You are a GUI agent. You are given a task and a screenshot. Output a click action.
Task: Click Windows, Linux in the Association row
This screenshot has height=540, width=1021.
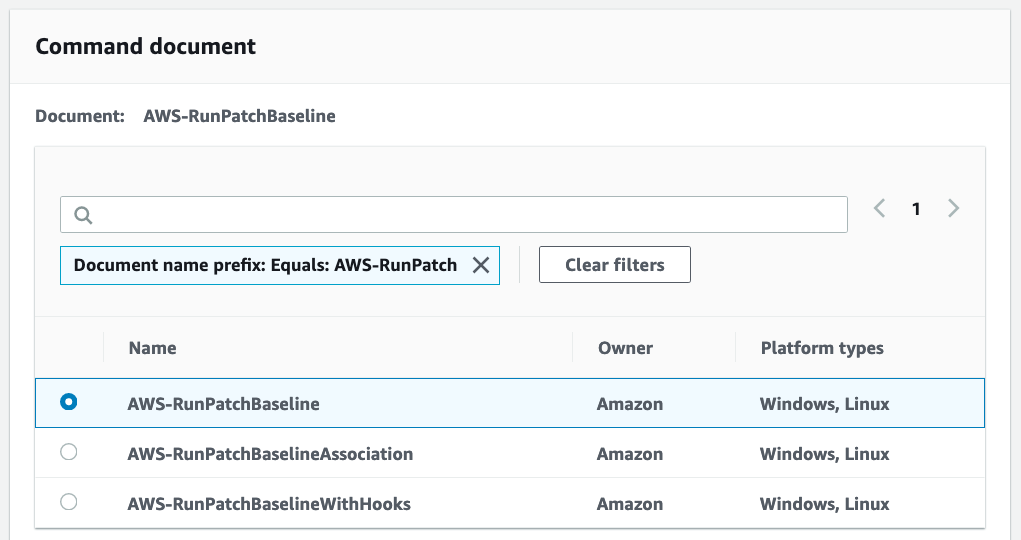tap(824, 454)
